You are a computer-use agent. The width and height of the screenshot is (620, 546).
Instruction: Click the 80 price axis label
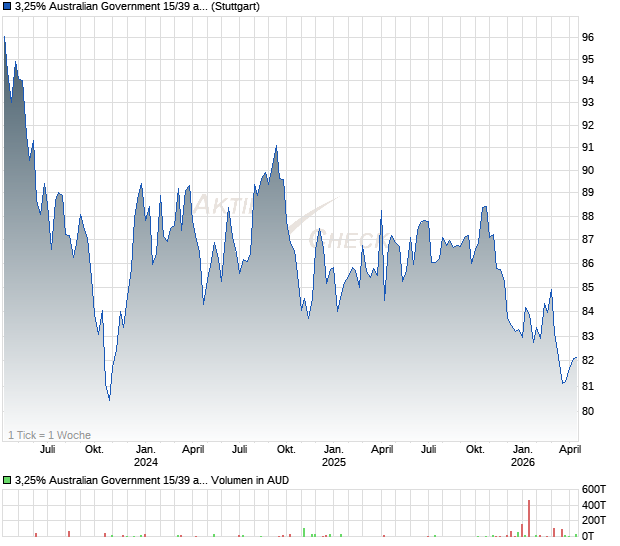(589, 411)
